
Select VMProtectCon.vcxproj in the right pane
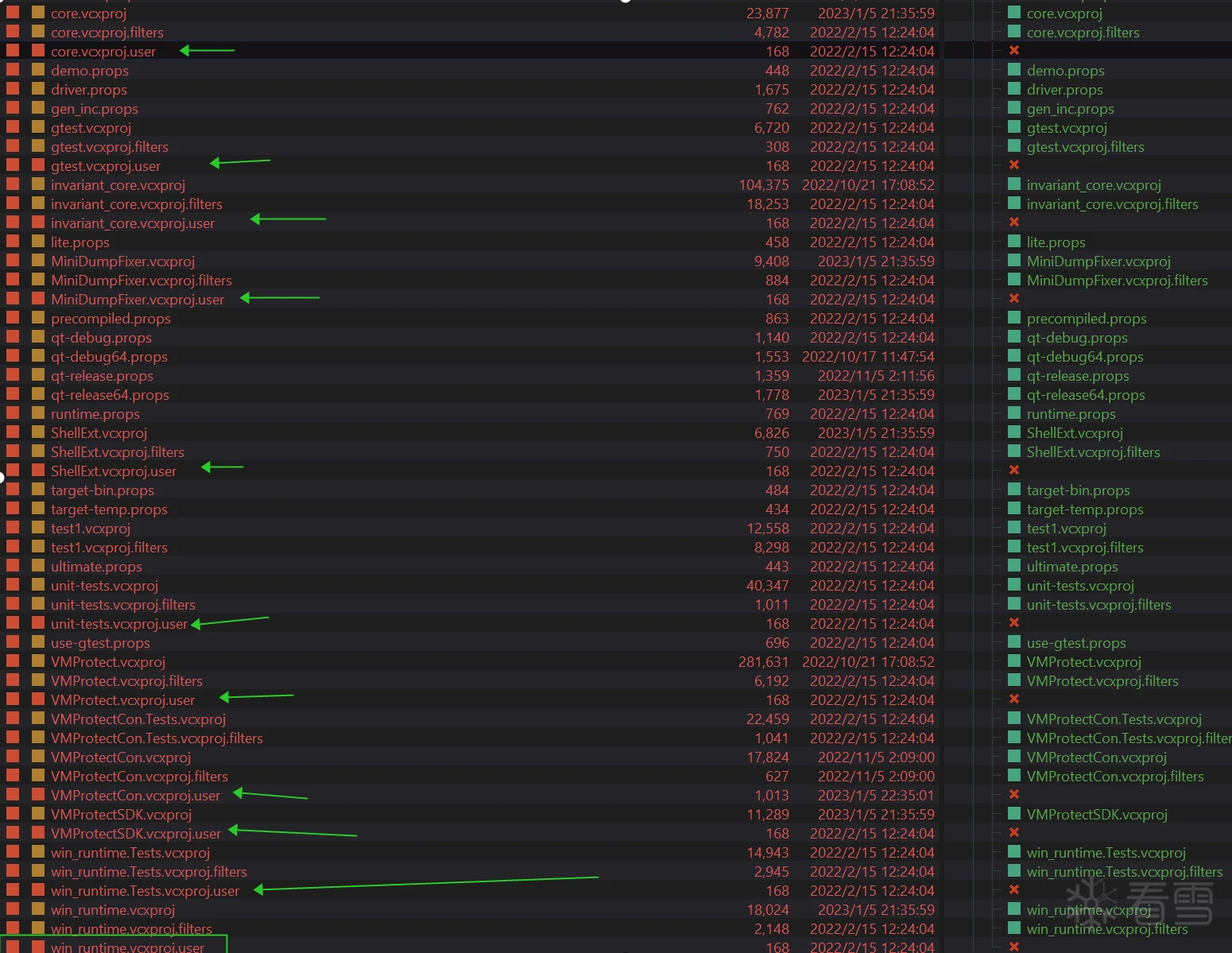coord(1097,757)
